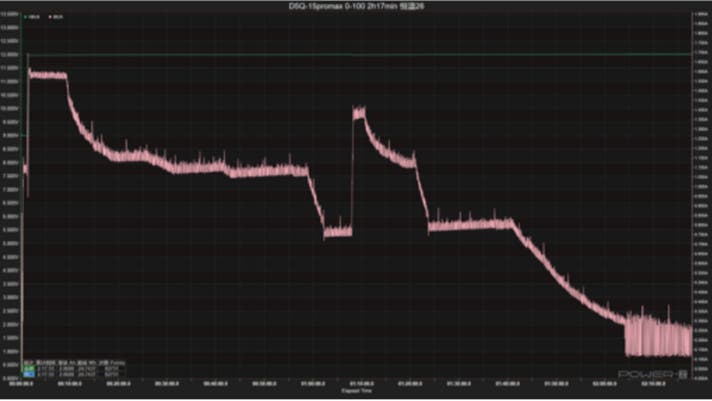Click the green VBUS legend color marker

pos(26,19)
